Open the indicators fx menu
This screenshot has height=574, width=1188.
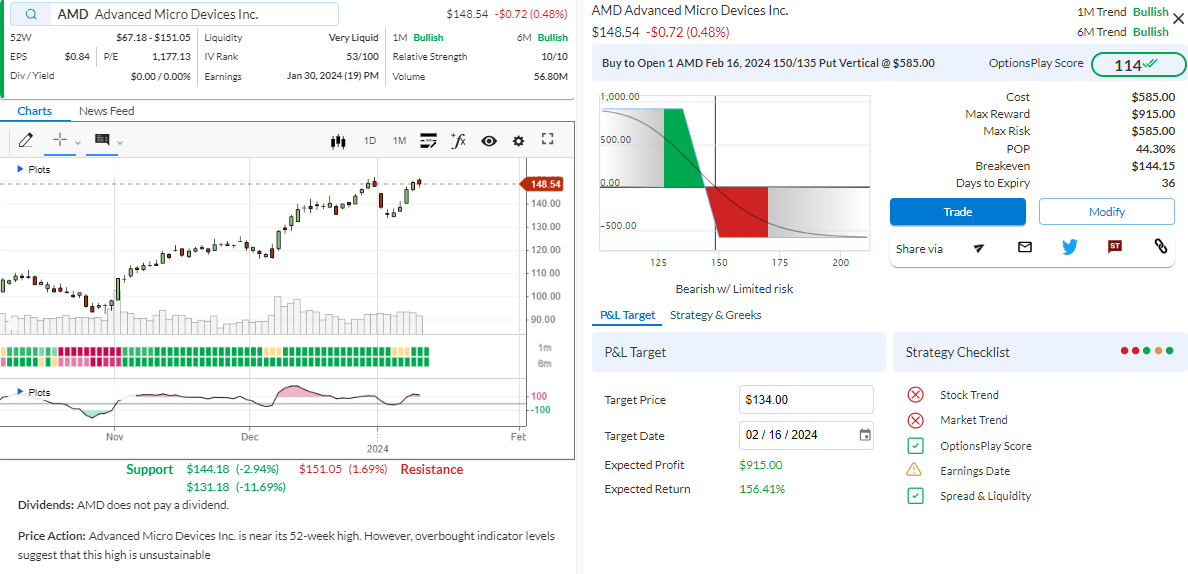click(458, 140)
